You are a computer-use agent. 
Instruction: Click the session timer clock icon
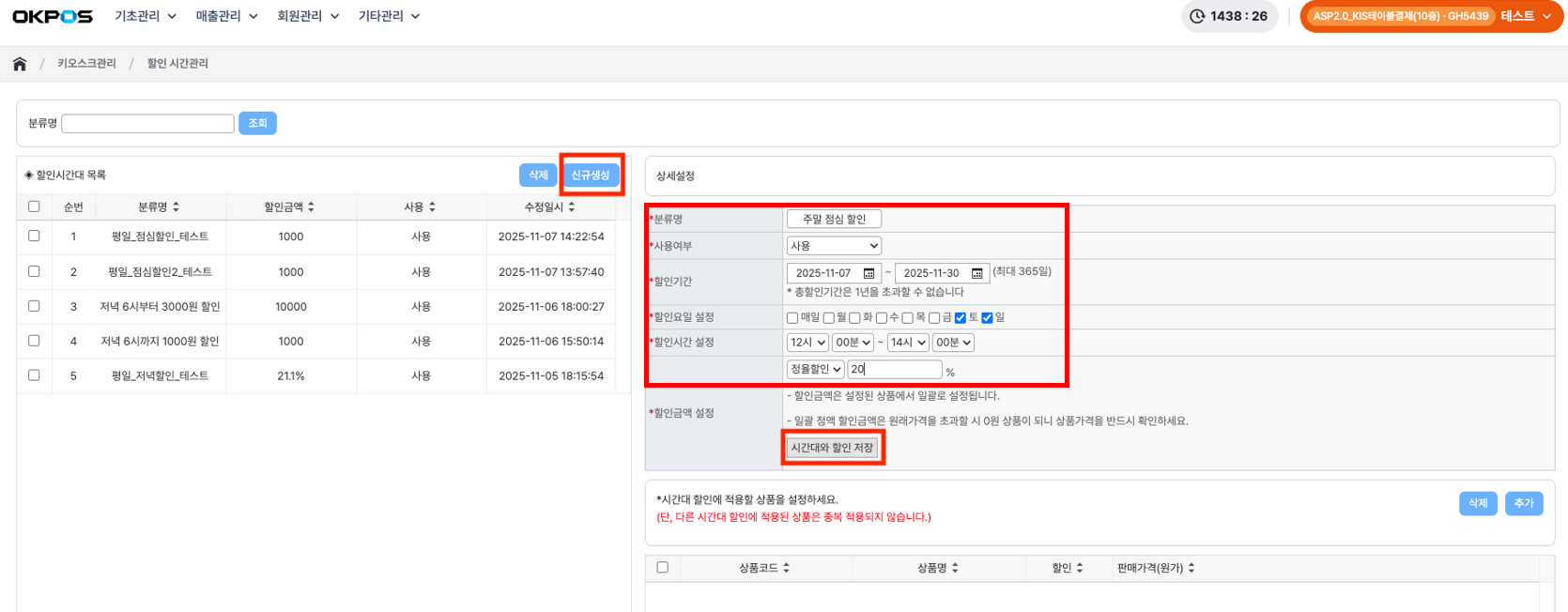(1197, 16)
